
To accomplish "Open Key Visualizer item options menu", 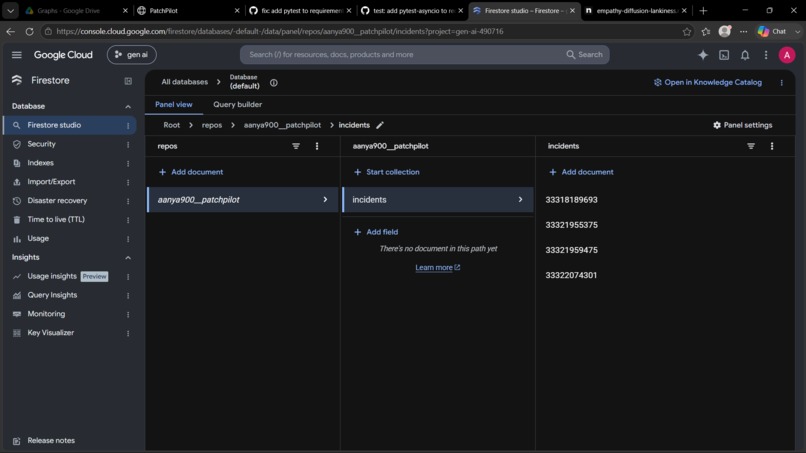I will point(128,333).
